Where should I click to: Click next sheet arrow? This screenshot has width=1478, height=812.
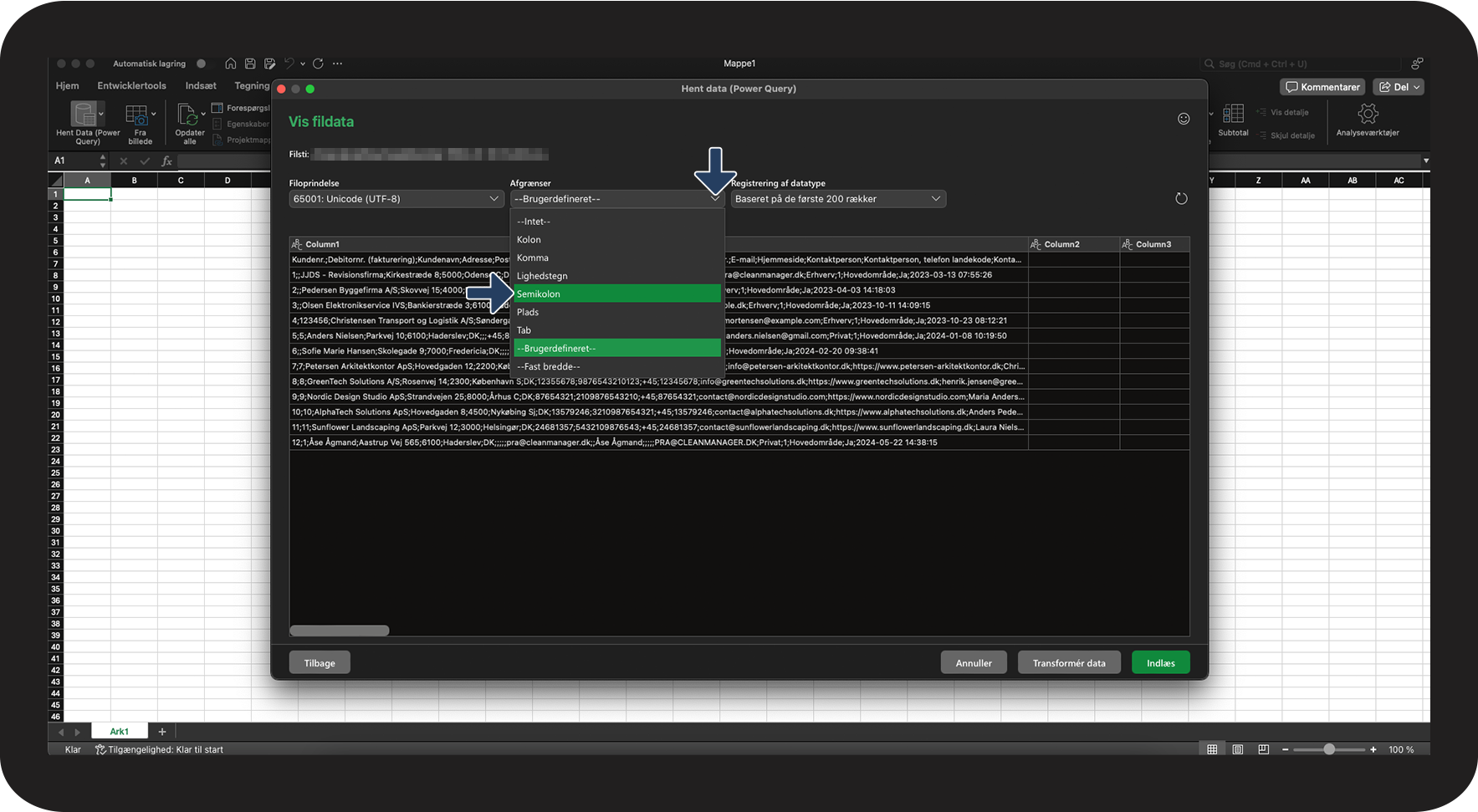tap(78, 732)
